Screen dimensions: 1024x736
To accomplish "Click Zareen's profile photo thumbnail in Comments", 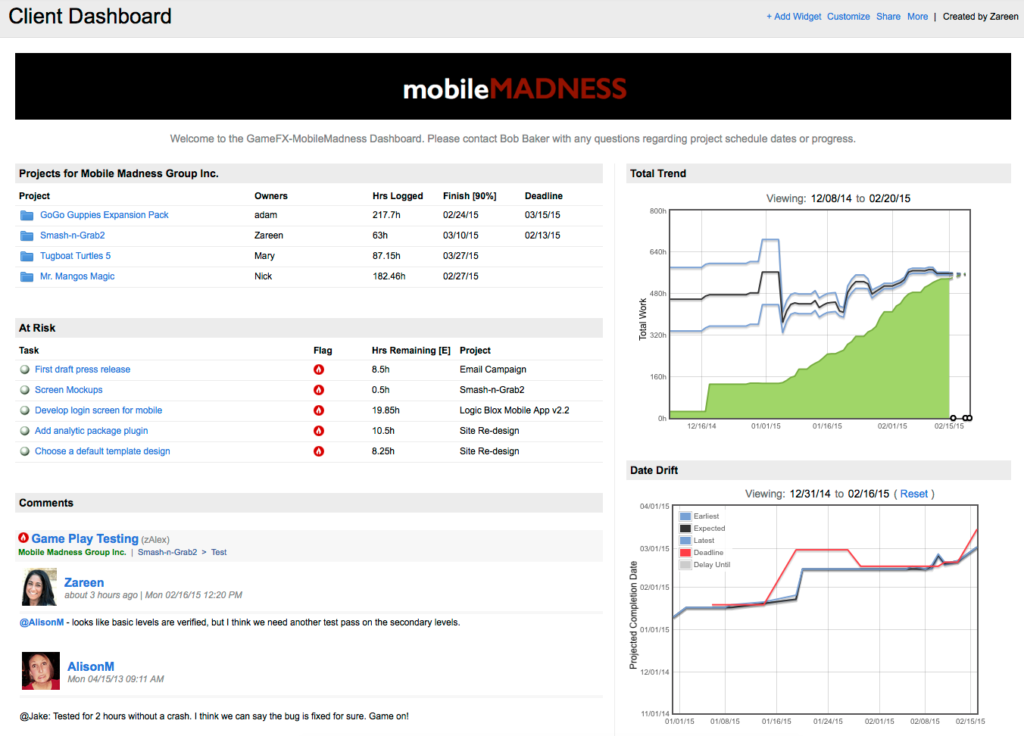I will coord(40,587).
